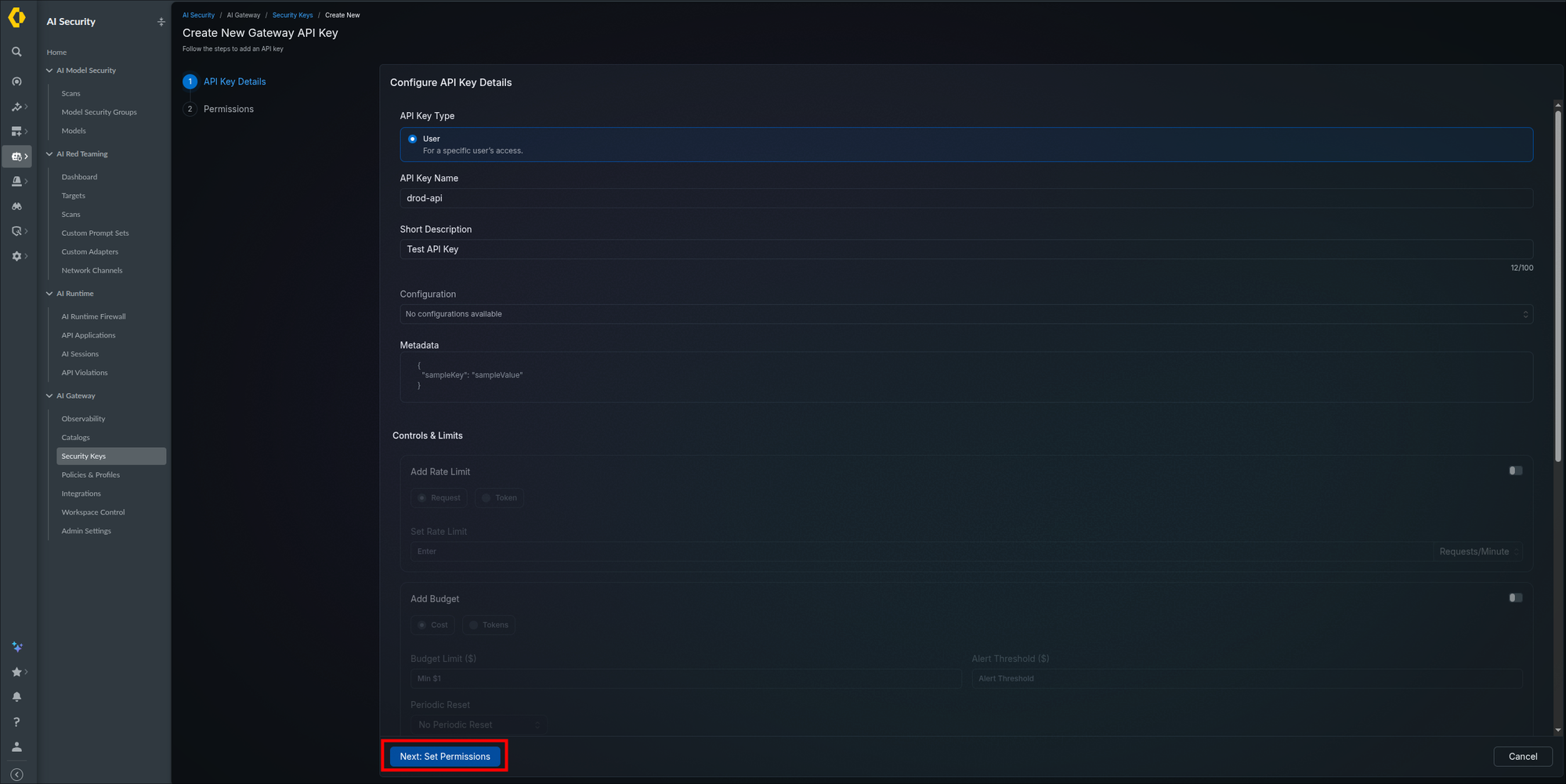Follow the AI Security breadcrumb link
The height and width of the screenshot is (784, 1566).
(x=198, y=15)
